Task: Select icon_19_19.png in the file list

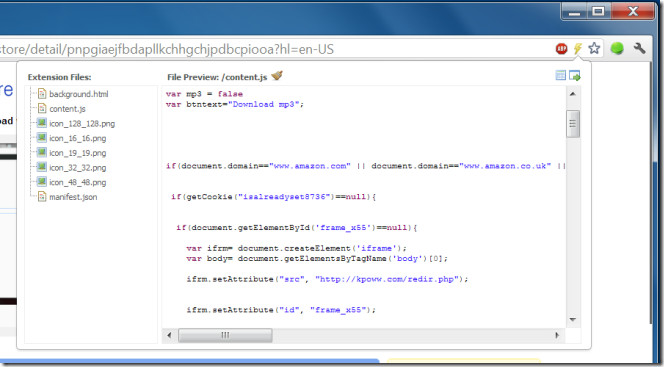Action: [x=77, y=153]
